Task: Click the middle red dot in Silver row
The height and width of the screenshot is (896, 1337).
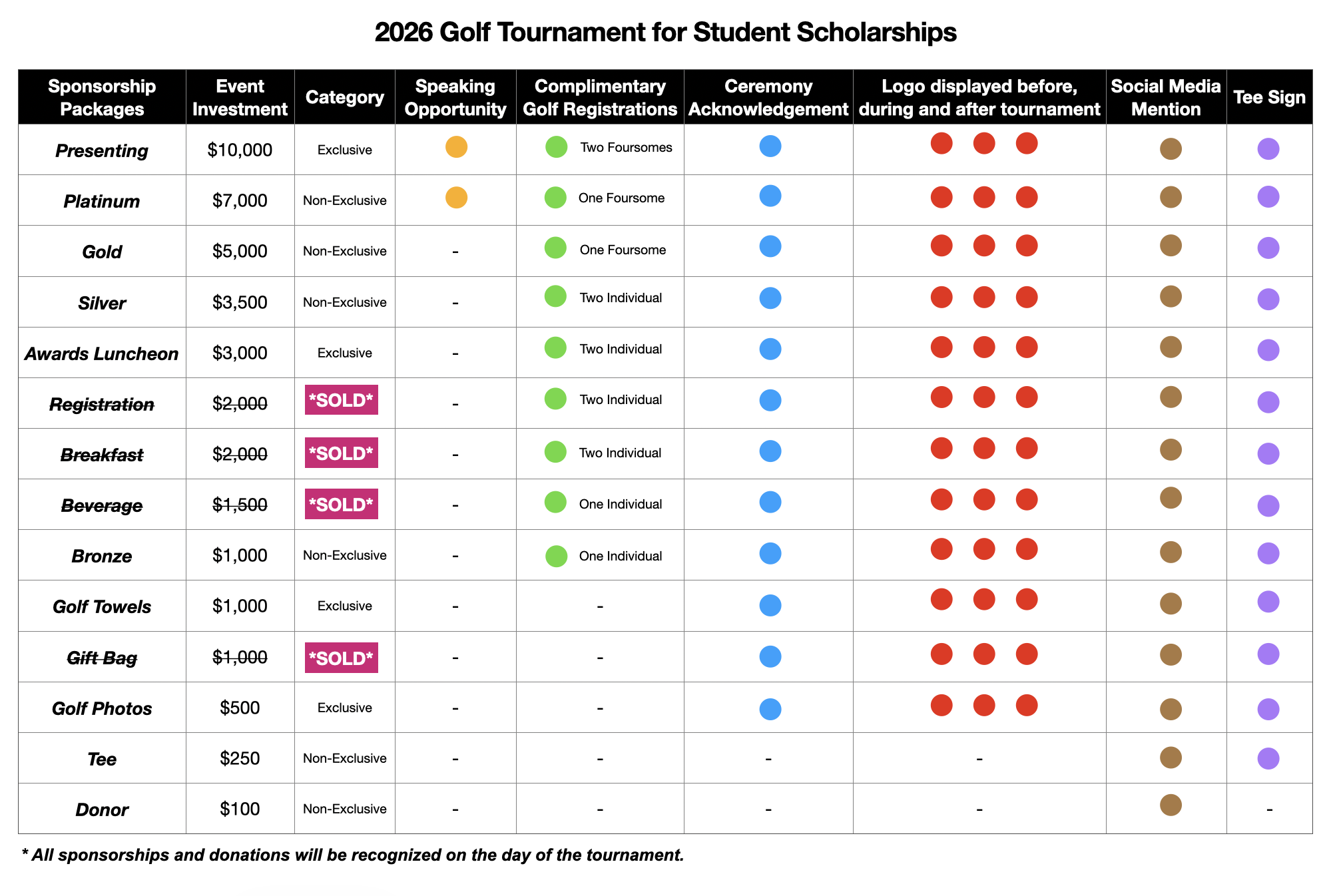Action: 983,297
